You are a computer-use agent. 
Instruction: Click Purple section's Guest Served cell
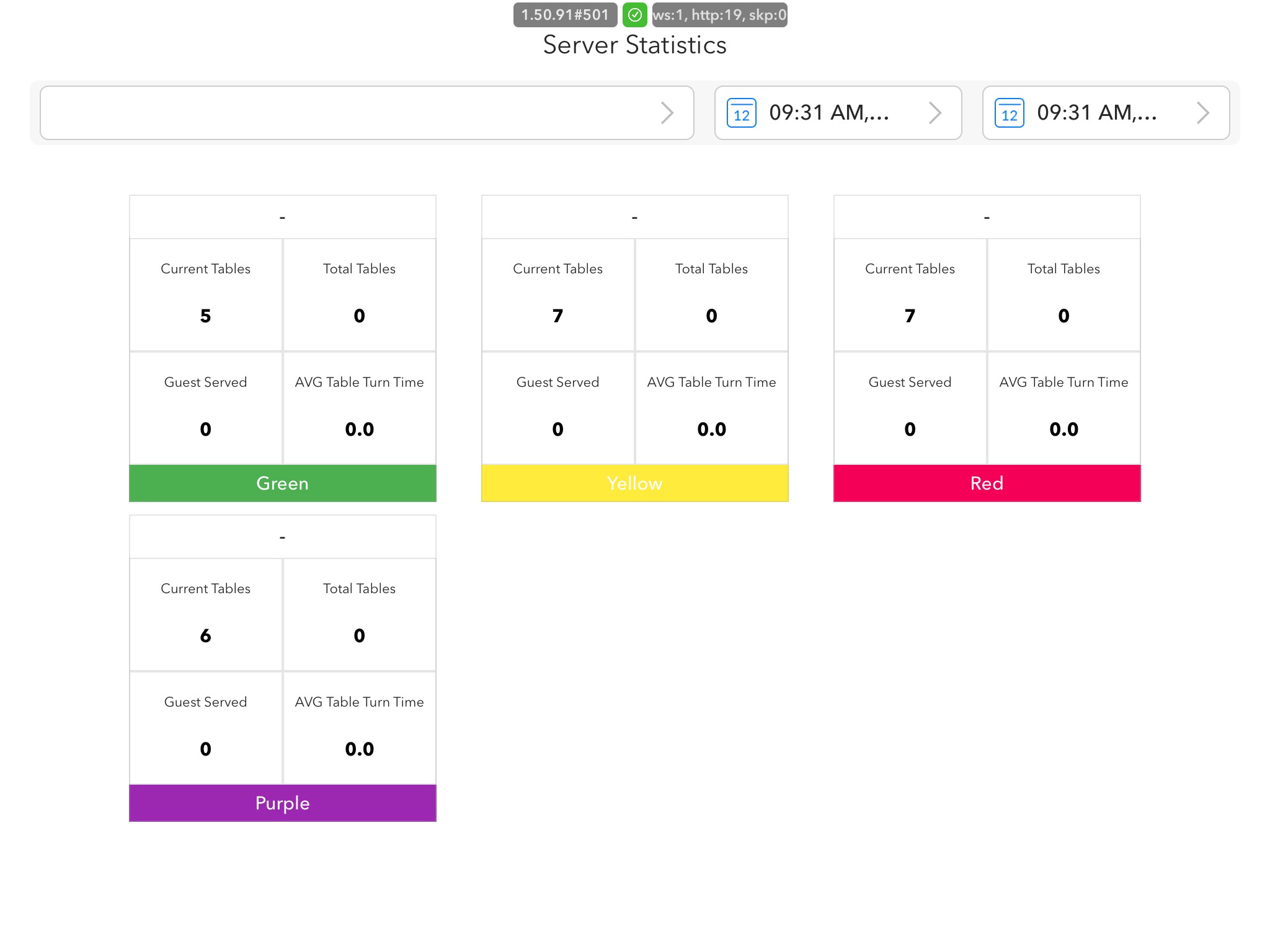pyautogui.click(x=206, y=727)
